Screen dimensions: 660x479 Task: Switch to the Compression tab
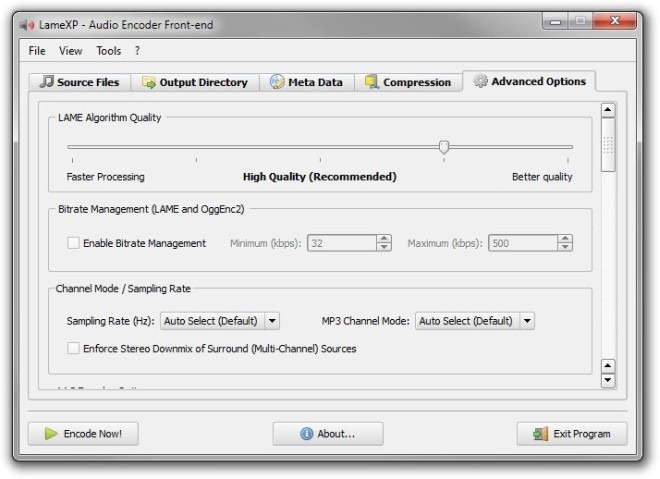click(x=408, y=82)
